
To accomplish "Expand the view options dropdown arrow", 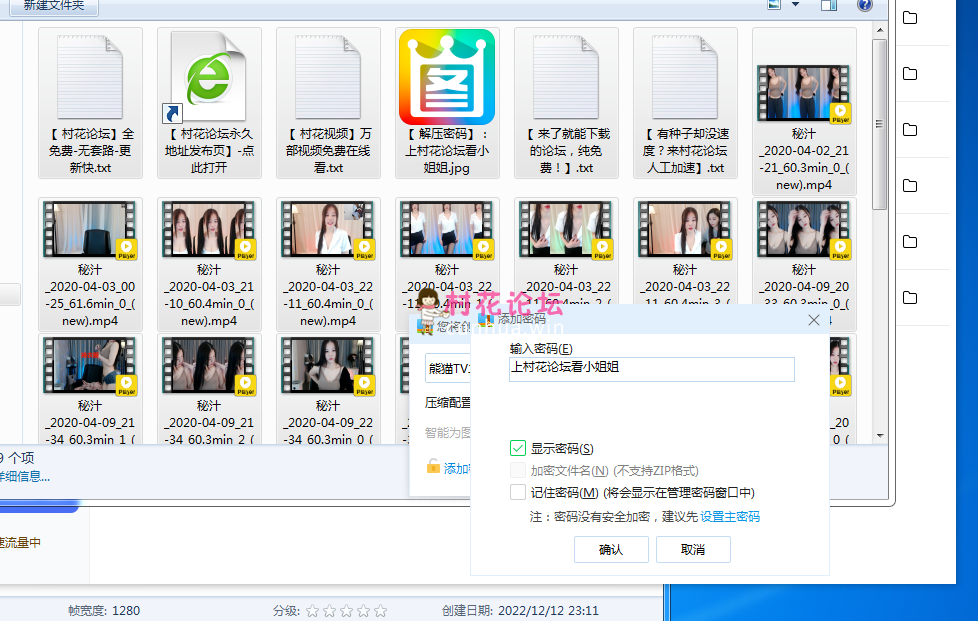I will pyautogui.click(x=796, y=5).
